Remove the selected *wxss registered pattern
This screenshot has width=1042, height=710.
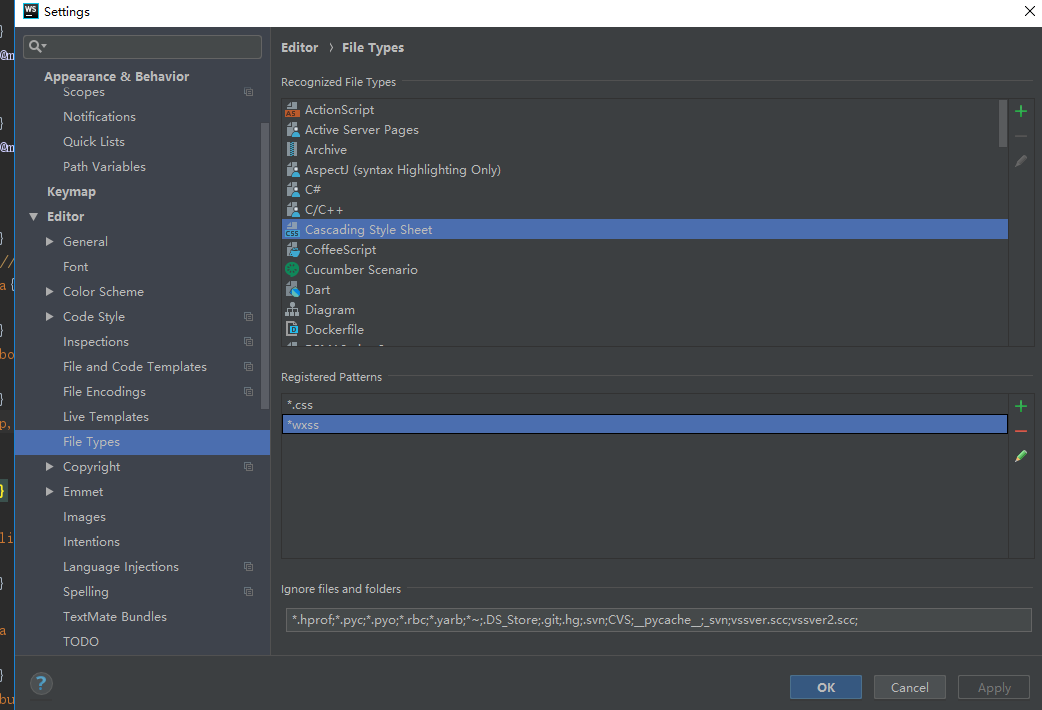[1021, 431]
